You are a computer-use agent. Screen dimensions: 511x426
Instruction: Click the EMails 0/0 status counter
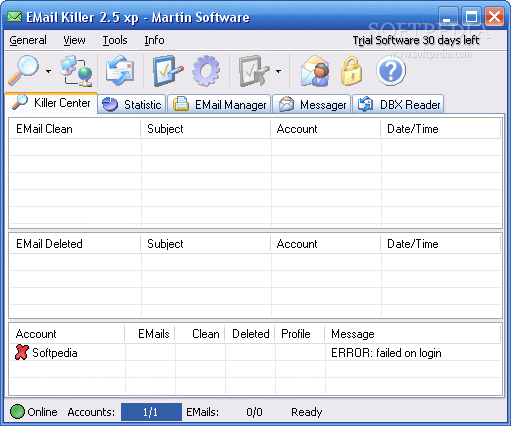point(254,412)
